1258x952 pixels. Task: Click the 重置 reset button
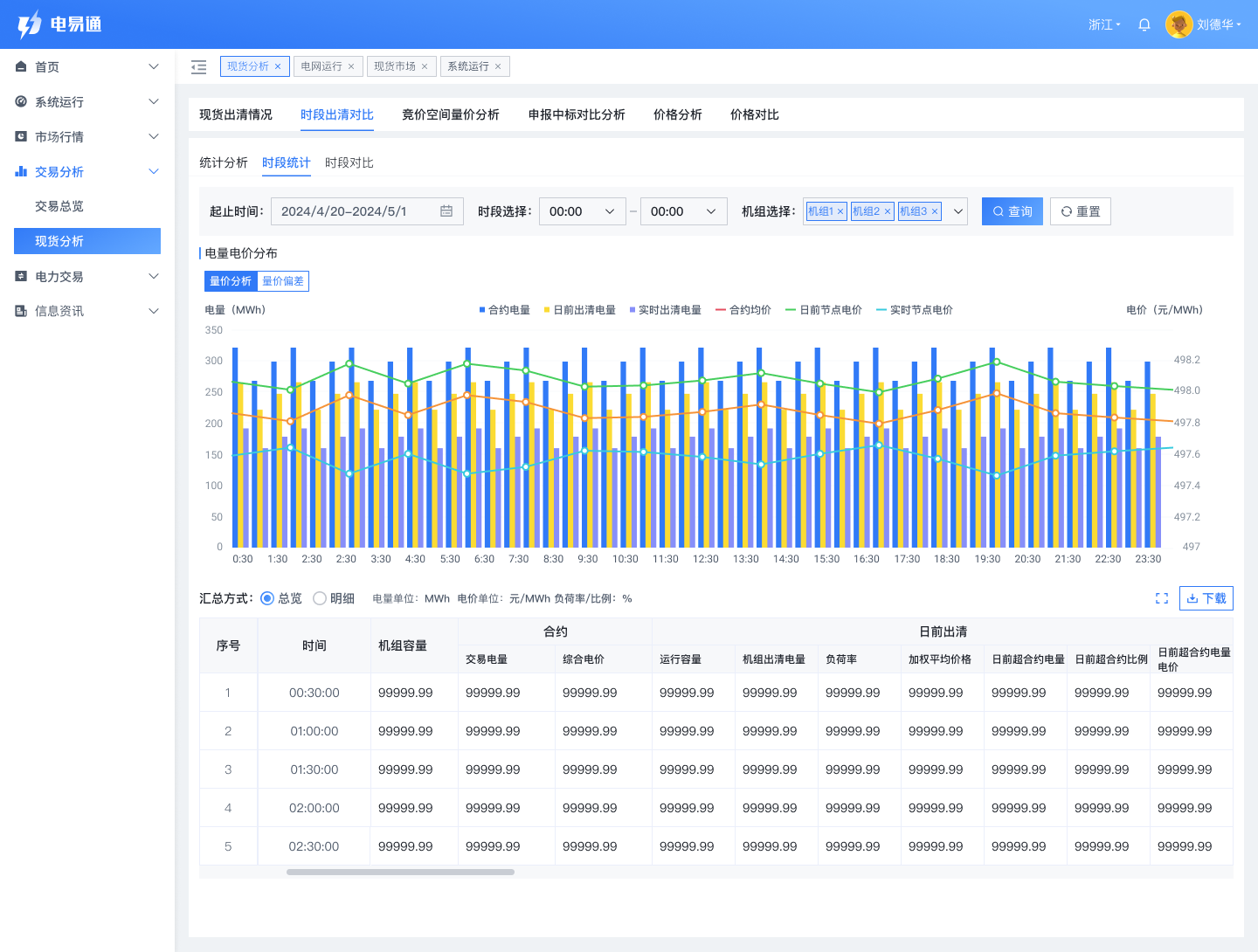pyautogui.click(x=1080, y=211)
